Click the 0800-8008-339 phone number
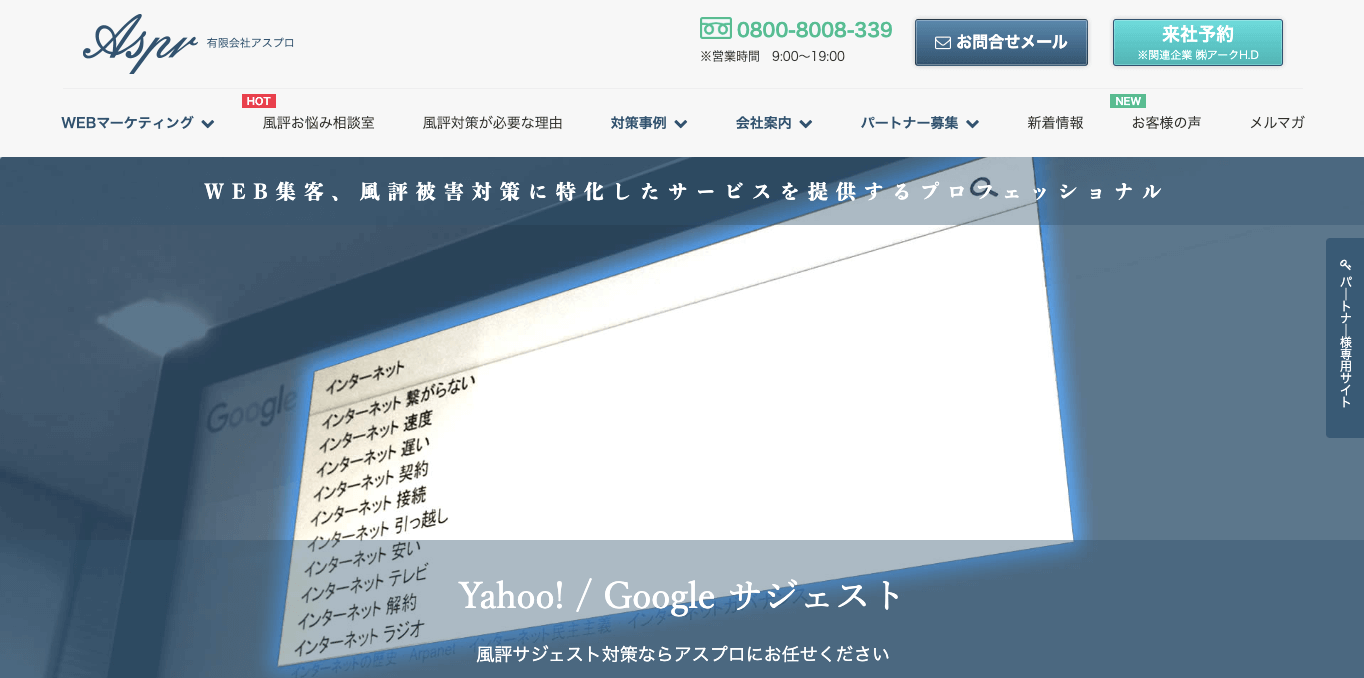This screenshot has width=1364, height=678. (815, 29)
